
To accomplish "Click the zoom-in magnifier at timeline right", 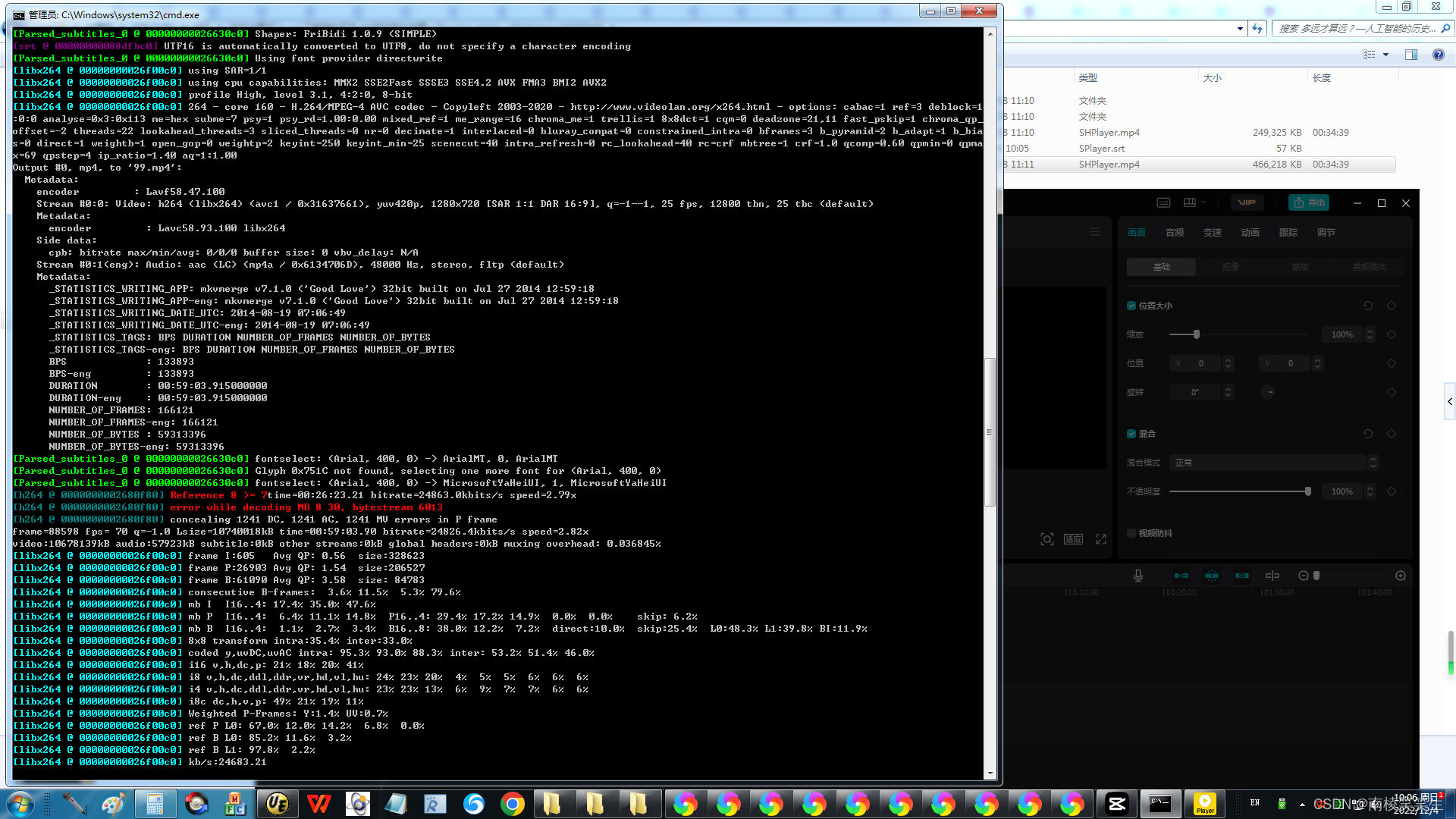I will click(1401, 576).
